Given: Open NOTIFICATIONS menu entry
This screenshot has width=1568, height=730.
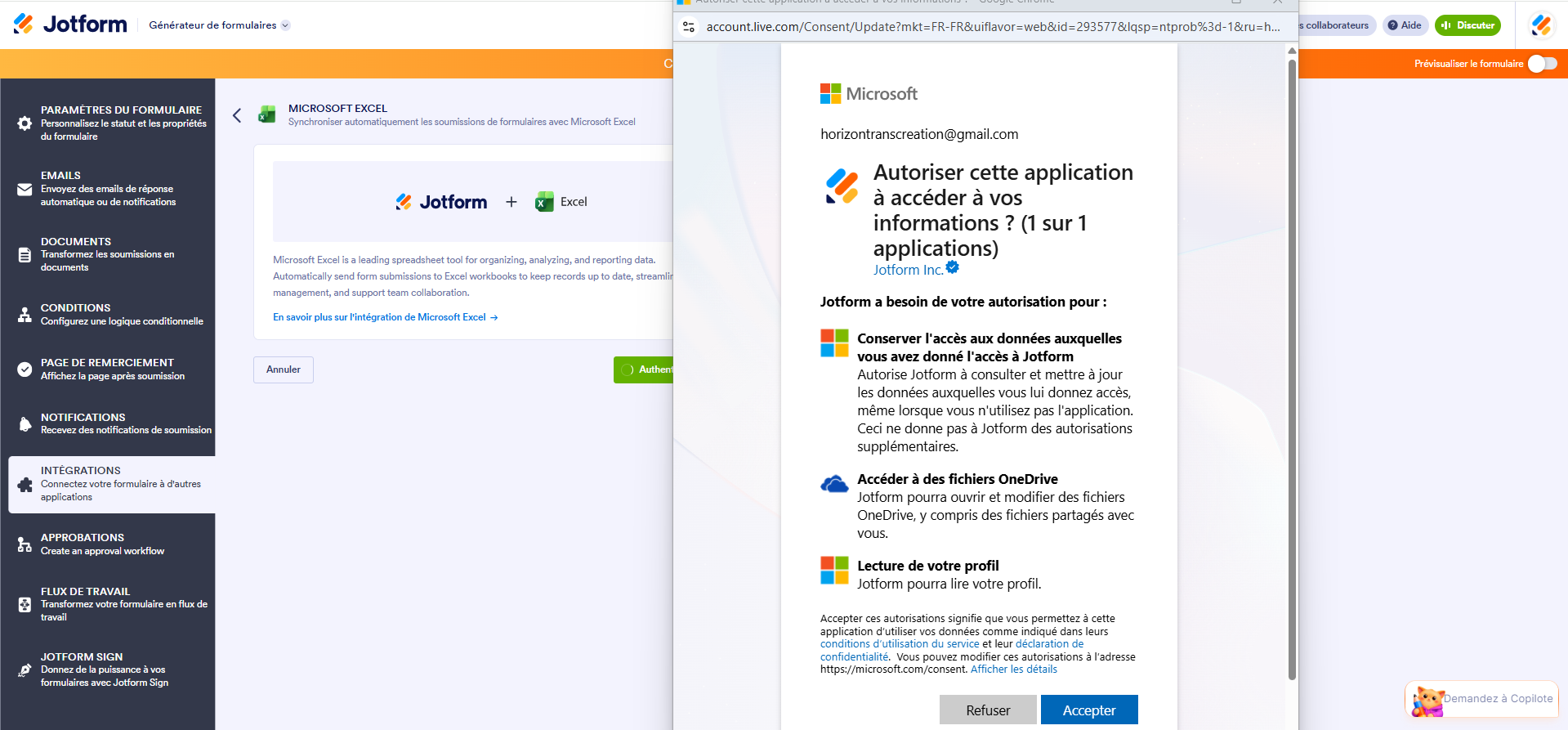Looking at the screenshot, I should (x=108, y=423).
